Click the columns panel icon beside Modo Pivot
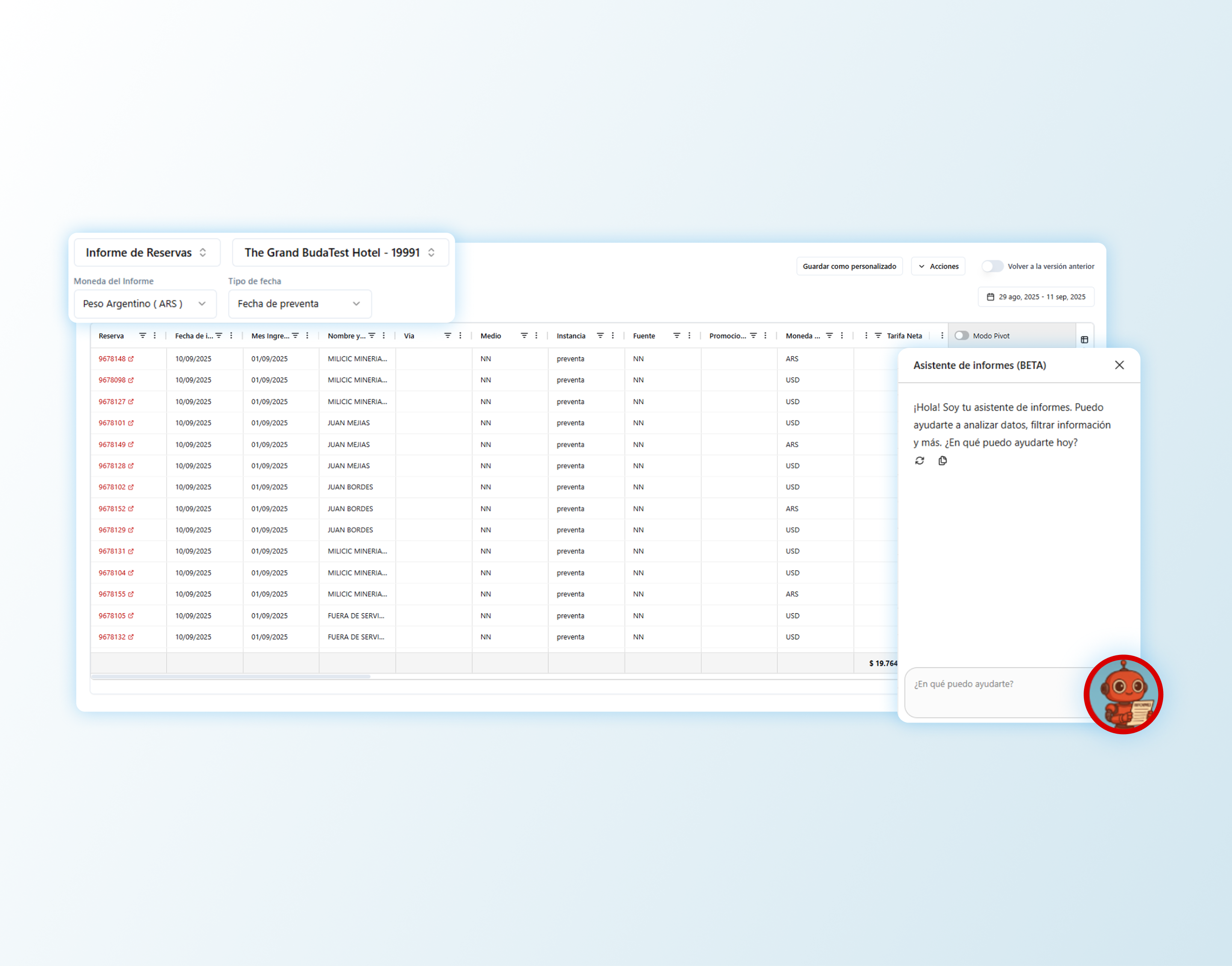This screenshot has width=1232, height=966. coord(1084,339)
